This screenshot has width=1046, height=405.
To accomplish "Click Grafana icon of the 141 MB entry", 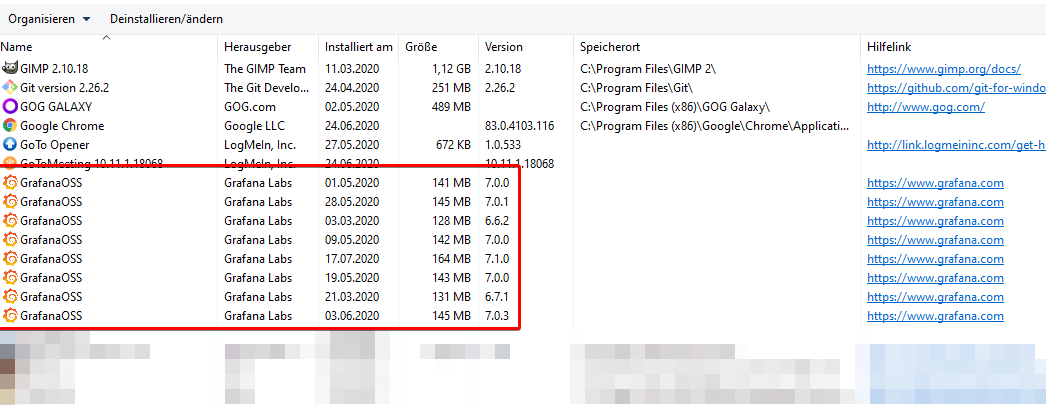I will tap(9, 182).
